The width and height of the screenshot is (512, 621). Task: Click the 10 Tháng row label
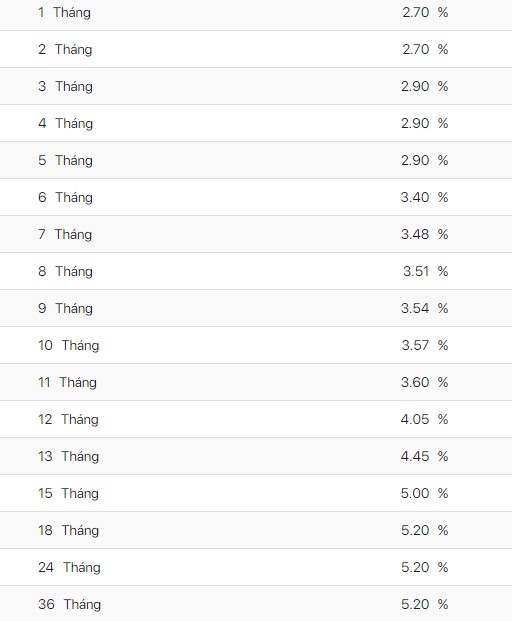pyautogui.click(x=69, y=346)
